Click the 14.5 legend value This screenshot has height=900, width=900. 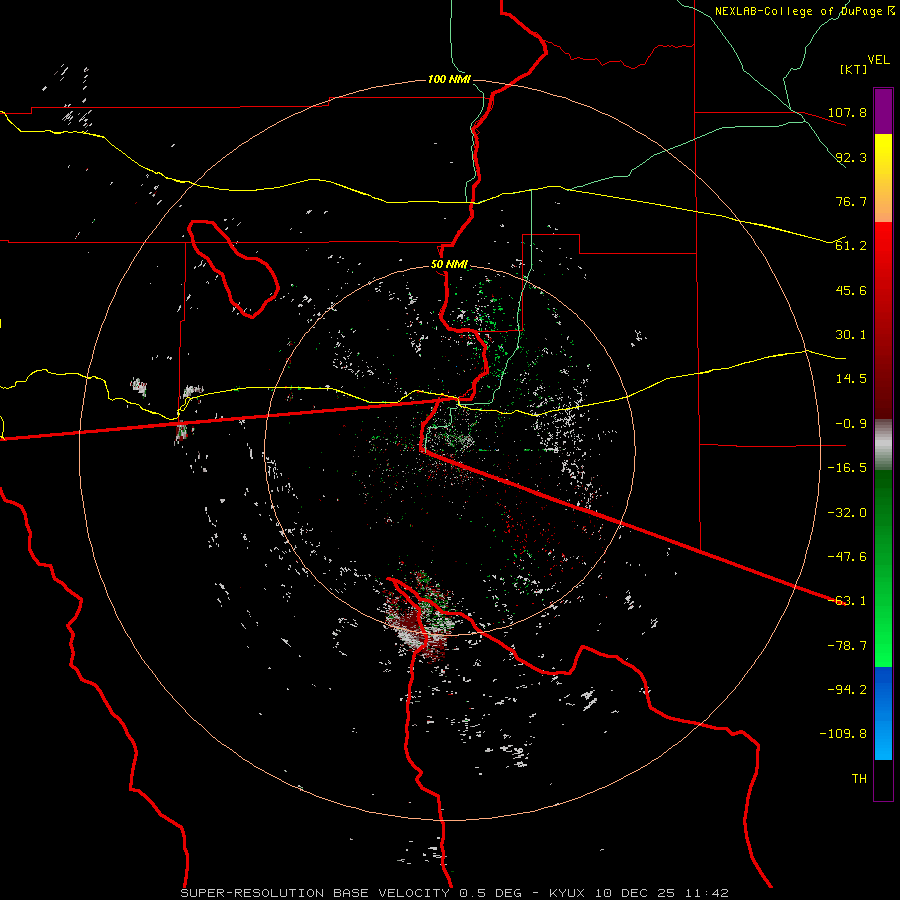pos(851,379)
